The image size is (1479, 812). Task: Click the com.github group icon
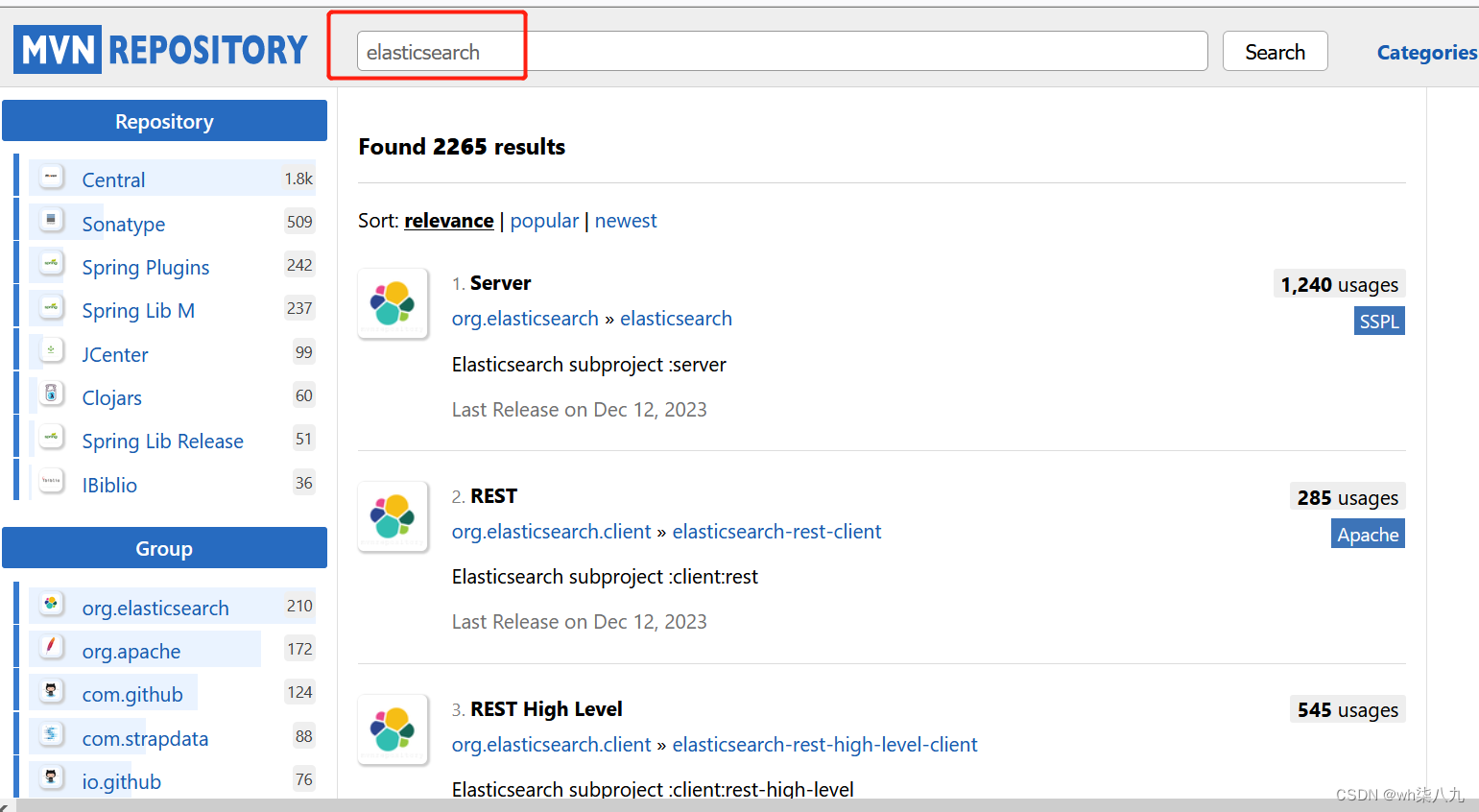[51, 691]
